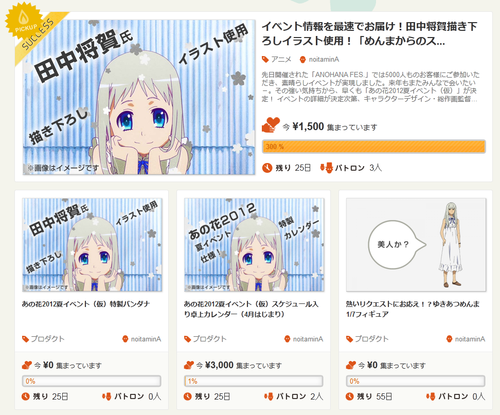Viewport: 500px width, 415px height.
Task: Click the heart-hand icon next to ¥3,000
Action: pyautogui.click(x=189, y=365)
